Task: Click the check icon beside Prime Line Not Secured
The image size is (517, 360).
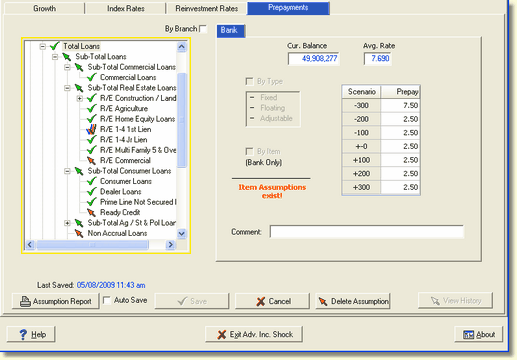Action: pos(92,202)
